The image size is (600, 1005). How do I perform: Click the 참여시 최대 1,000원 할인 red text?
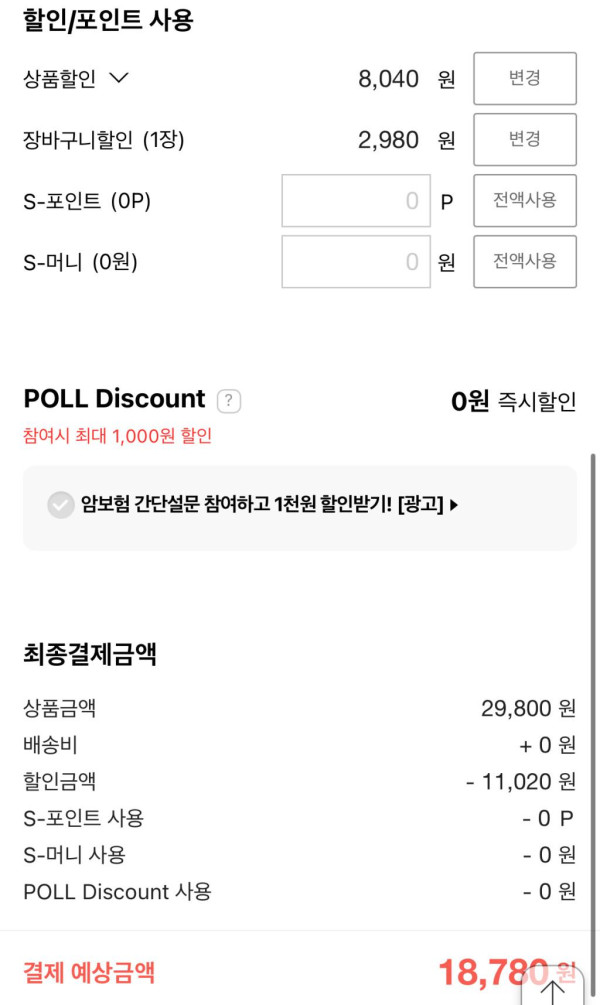click(x=117, y=436)
